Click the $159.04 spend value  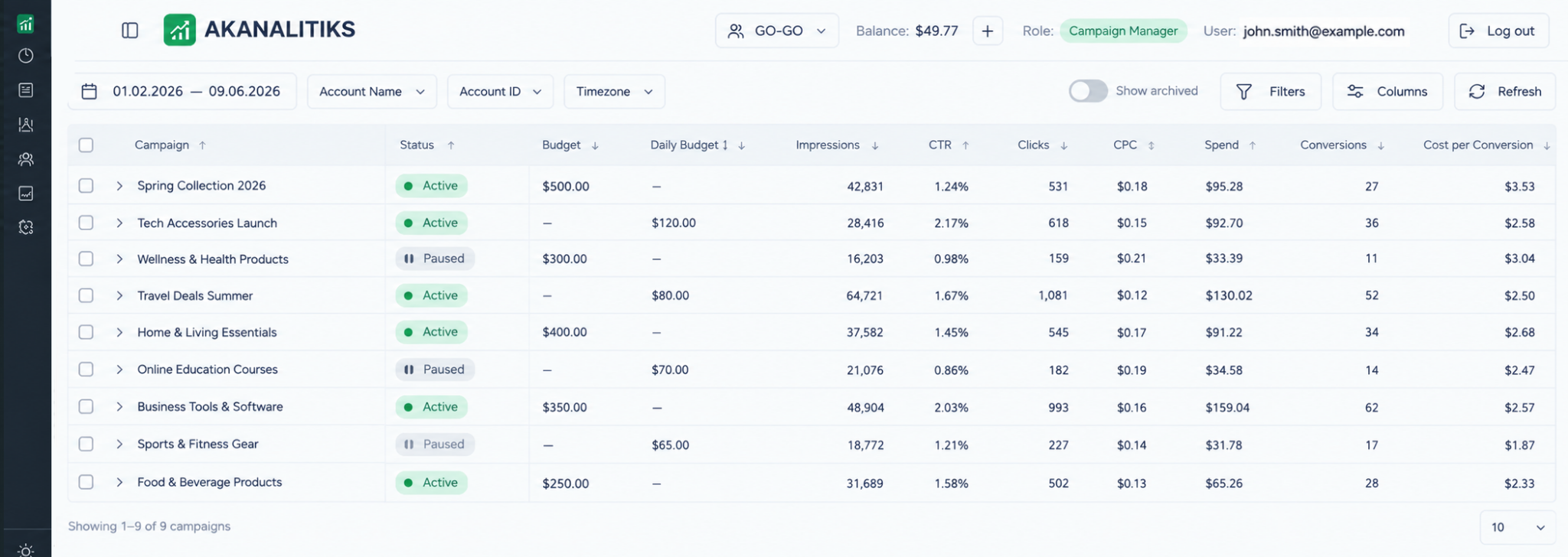[1227, 408]
